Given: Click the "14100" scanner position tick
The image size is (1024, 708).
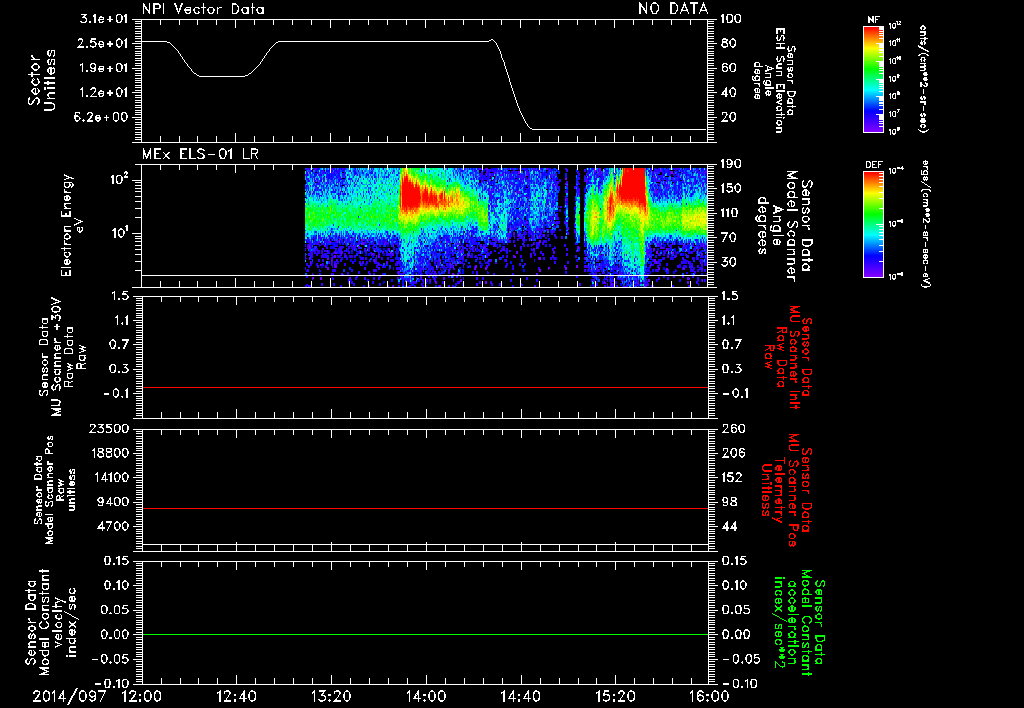Looking at the screenshot, I should 108,477.
